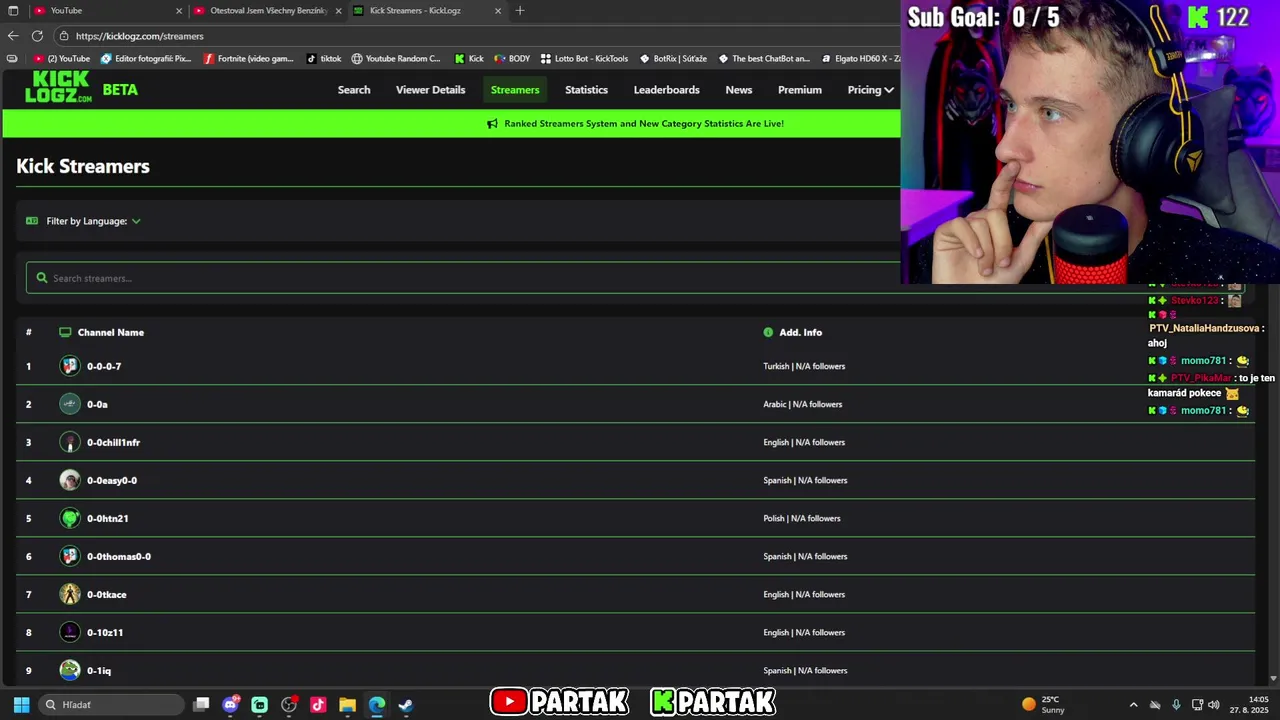Open streamer 0-10z11 channel
Viewport: 1280px width, 720px height.
[x=105, y=632]
